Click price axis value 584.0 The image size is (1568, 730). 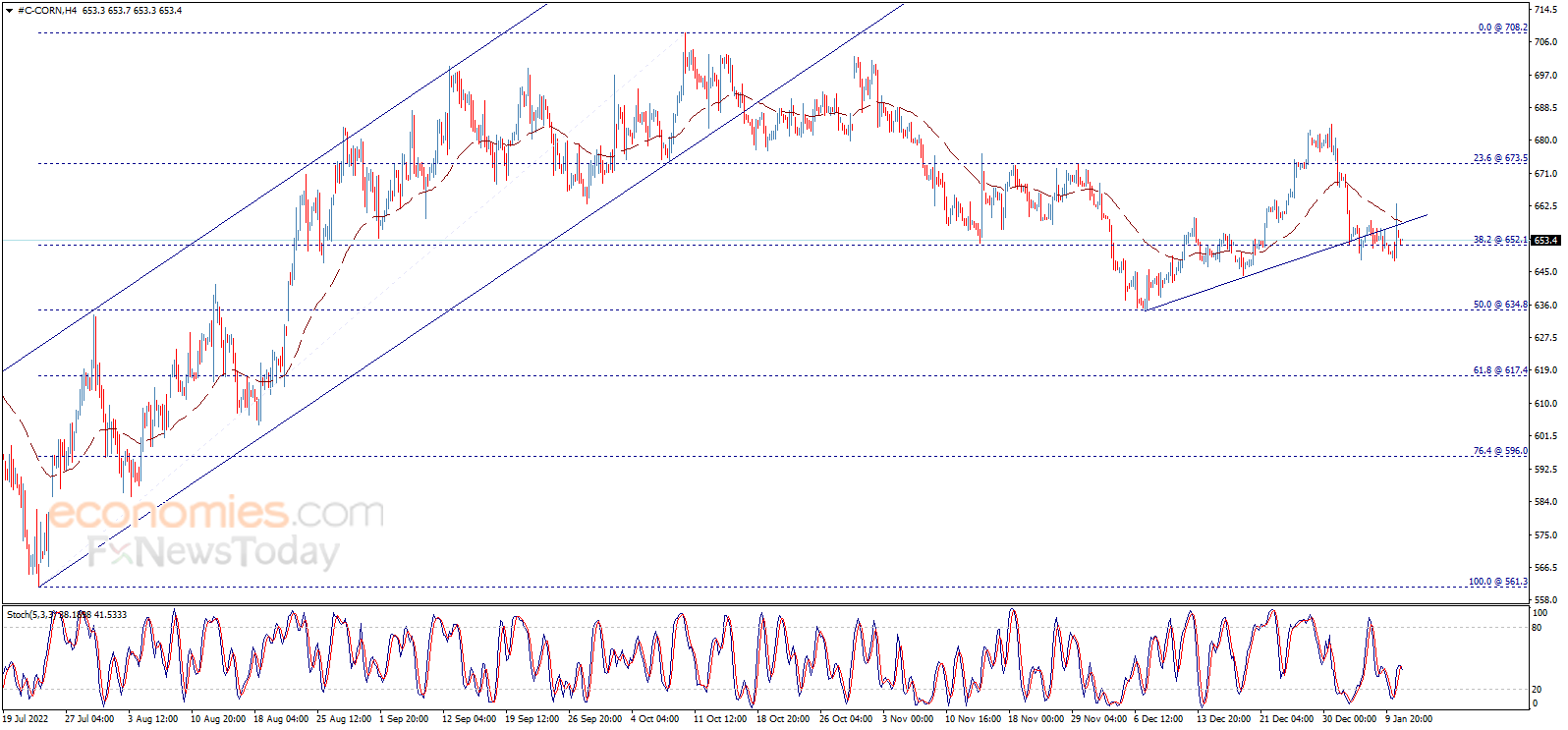(1545, 502)
